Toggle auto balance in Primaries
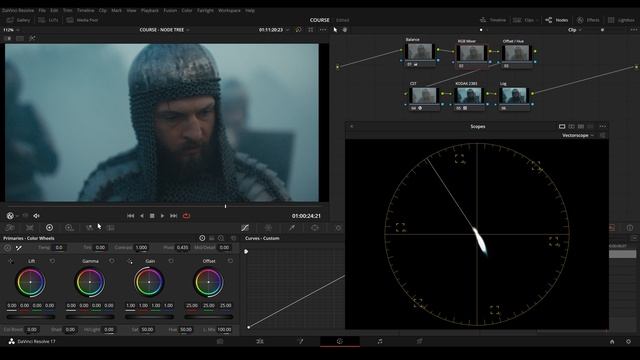 pos(7,248)
